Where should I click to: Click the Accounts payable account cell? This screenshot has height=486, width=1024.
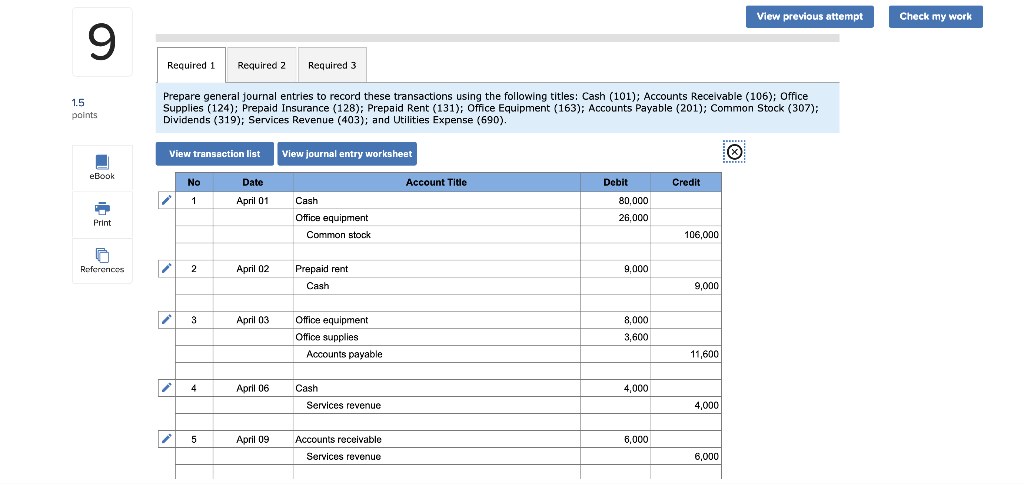(437, 354)
